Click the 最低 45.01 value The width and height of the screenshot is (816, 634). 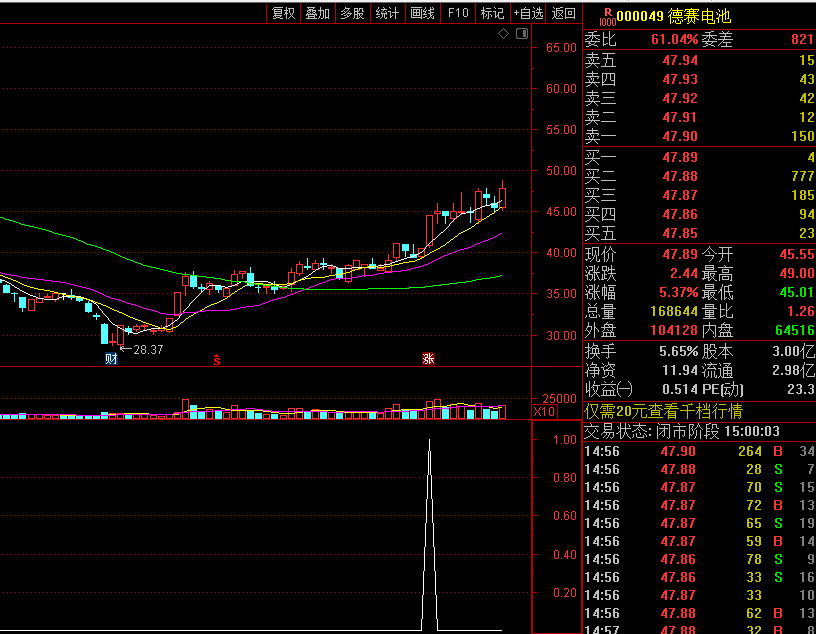797,293
